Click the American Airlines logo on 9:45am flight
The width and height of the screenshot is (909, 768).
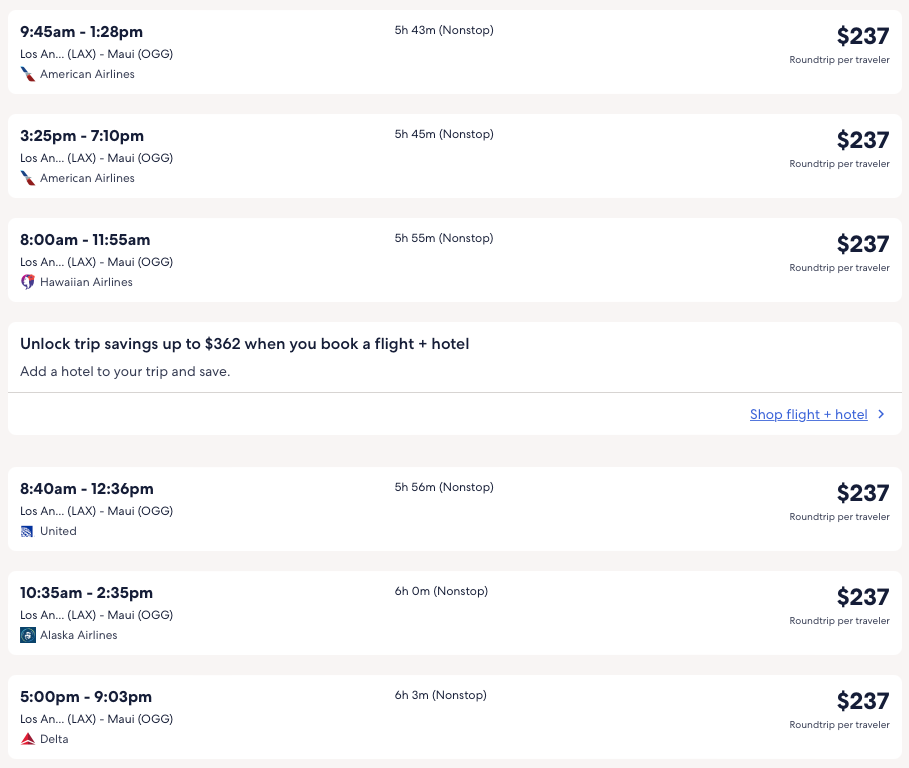pos(28,74)
